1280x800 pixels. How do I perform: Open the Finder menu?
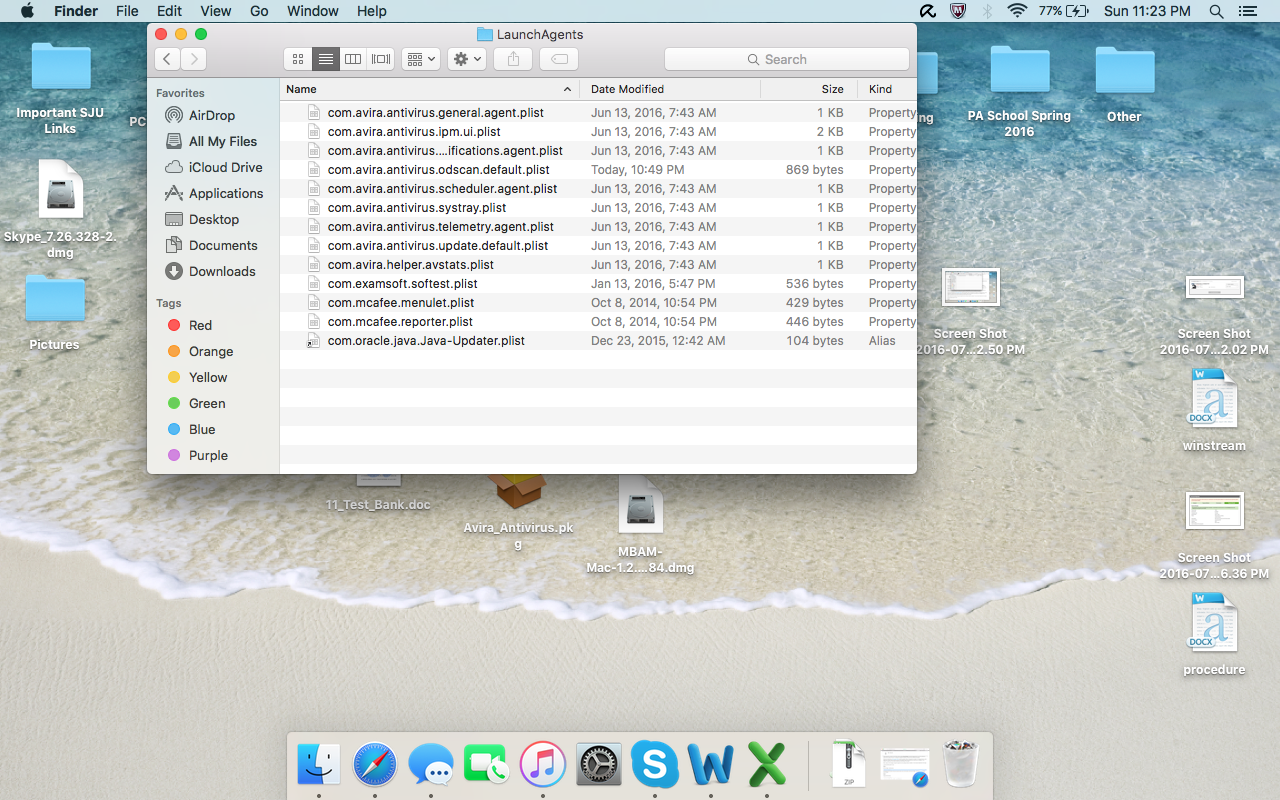[x=76, y=11]
